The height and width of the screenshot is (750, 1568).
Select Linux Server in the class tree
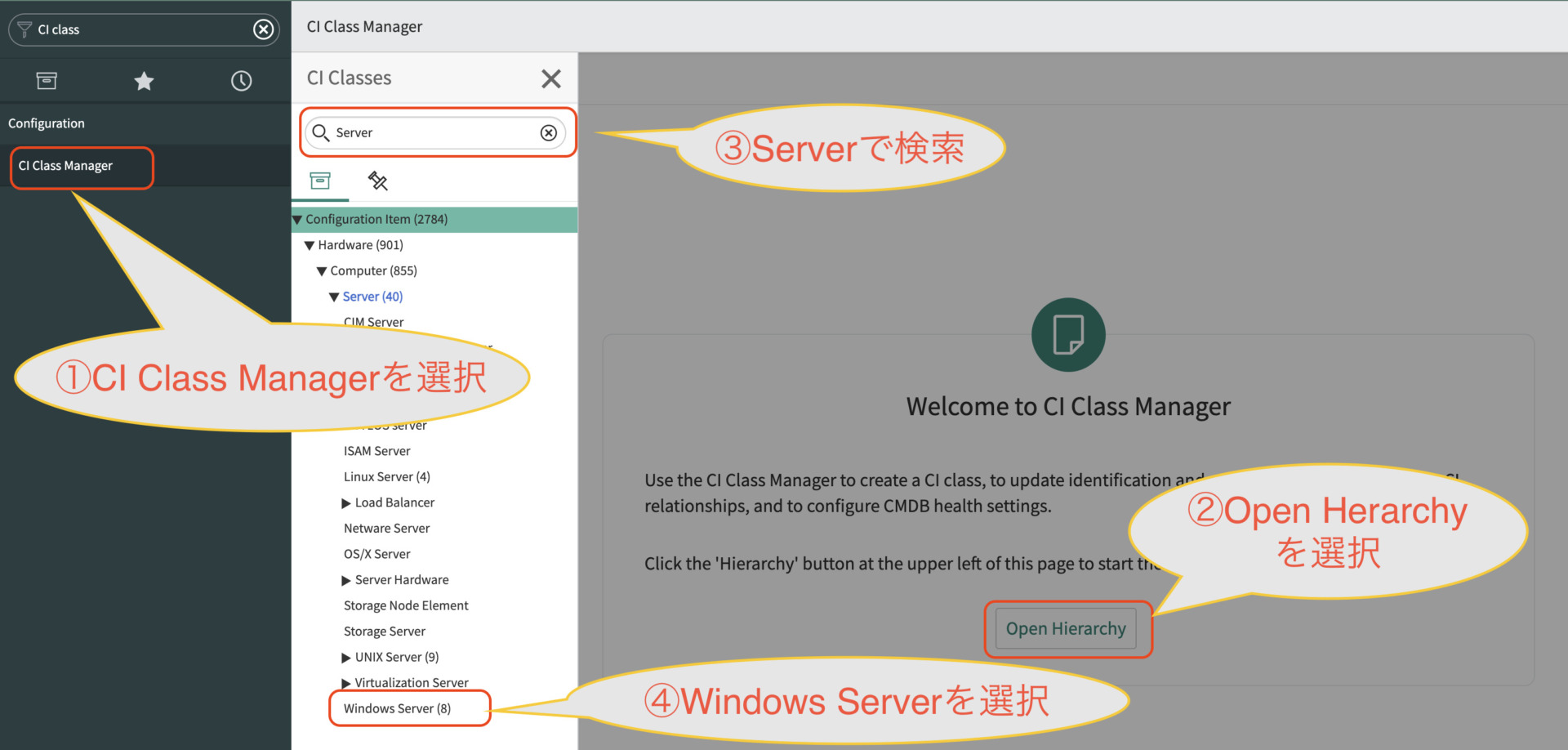pos(386,476)
